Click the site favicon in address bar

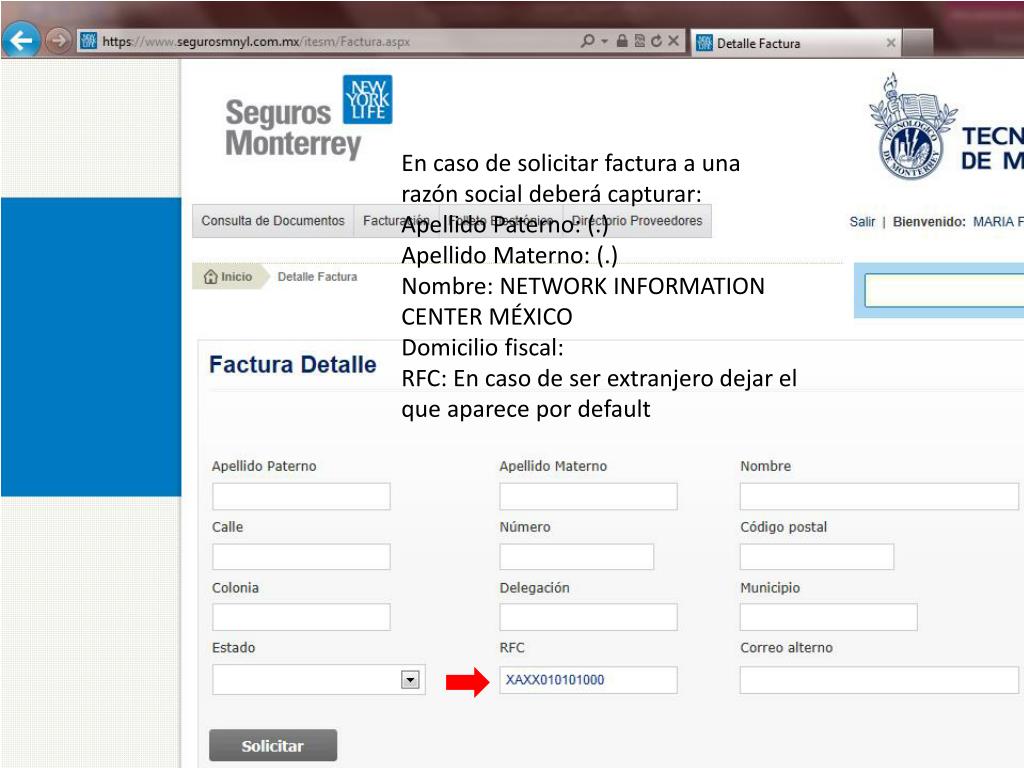tap(89, 40)
